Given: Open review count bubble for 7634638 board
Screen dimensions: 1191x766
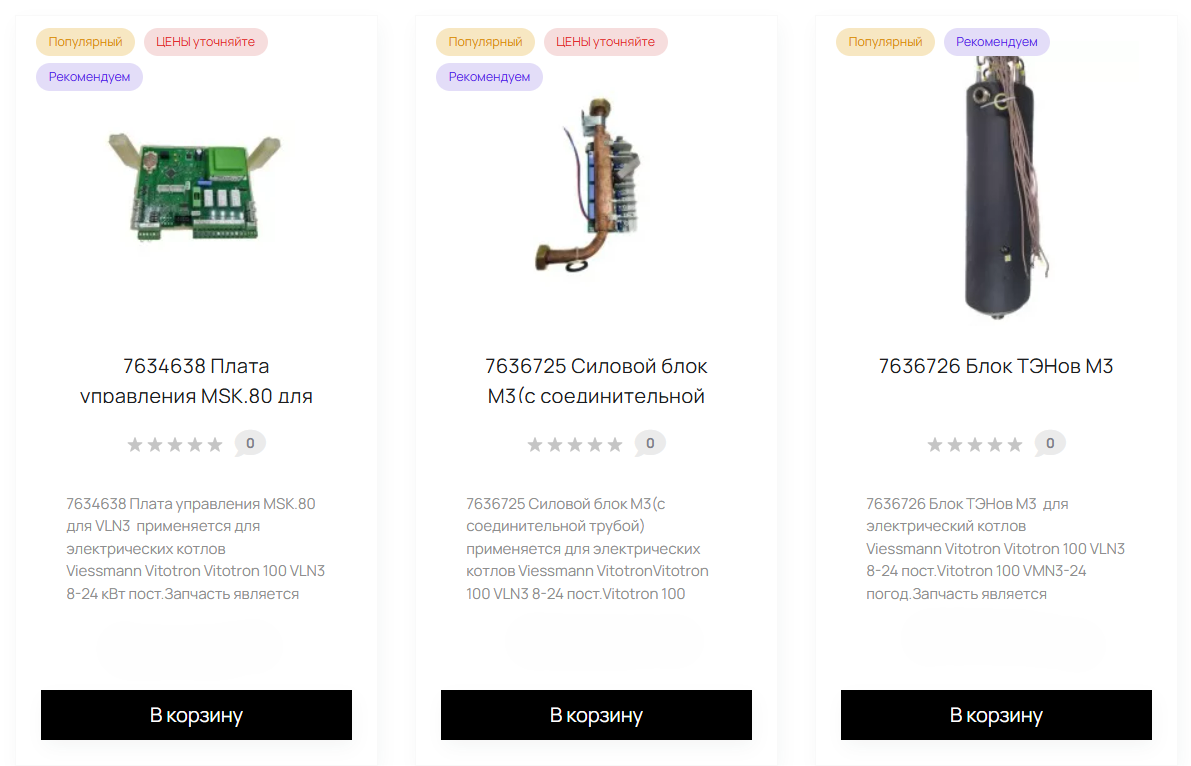Looking at the screenshot, I should 250,443.
